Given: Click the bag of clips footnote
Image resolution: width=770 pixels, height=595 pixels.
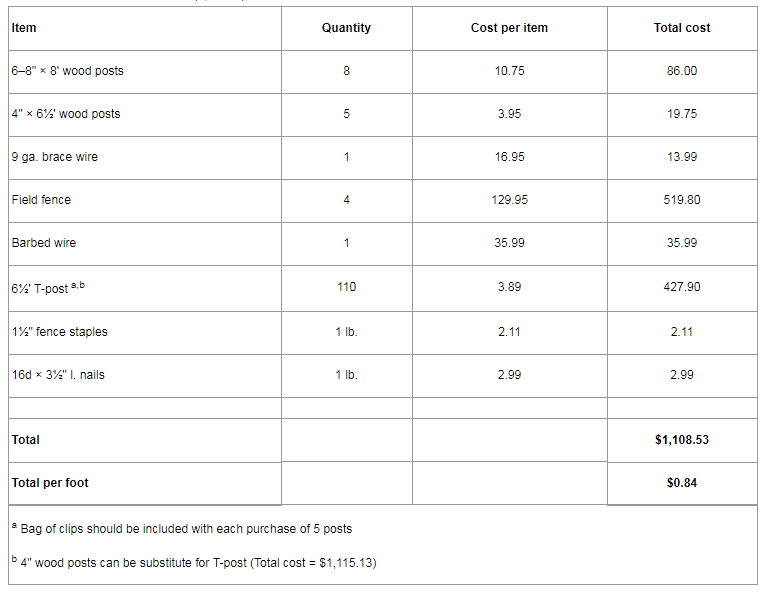Looking at the screenshot, I should click(185, 528).
